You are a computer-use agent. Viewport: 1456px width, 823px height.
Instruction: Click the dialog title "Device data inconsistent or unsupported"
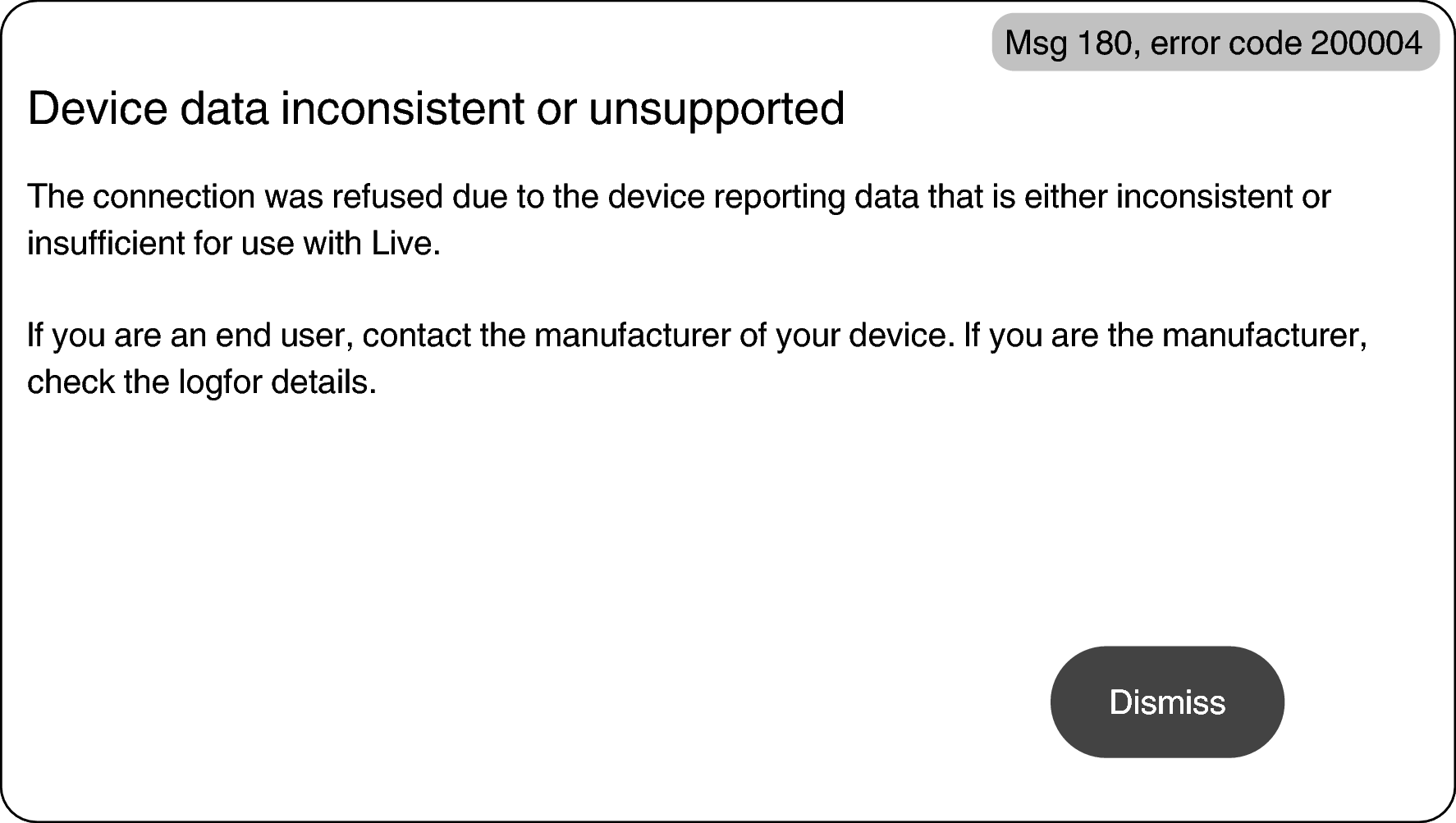(x=436, y=108)
